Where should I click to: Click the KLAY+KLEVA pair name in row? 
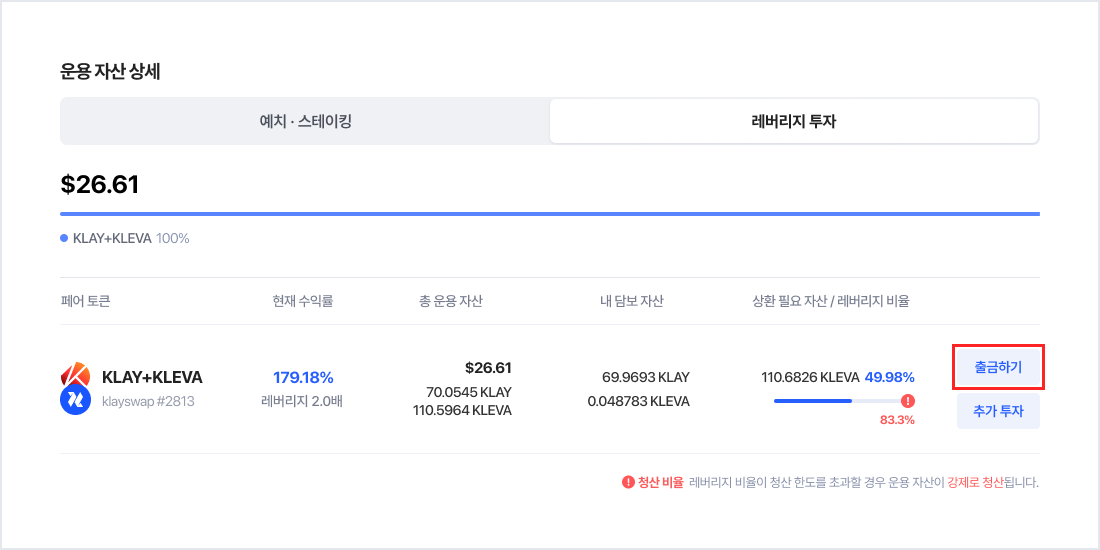[152, 377]
